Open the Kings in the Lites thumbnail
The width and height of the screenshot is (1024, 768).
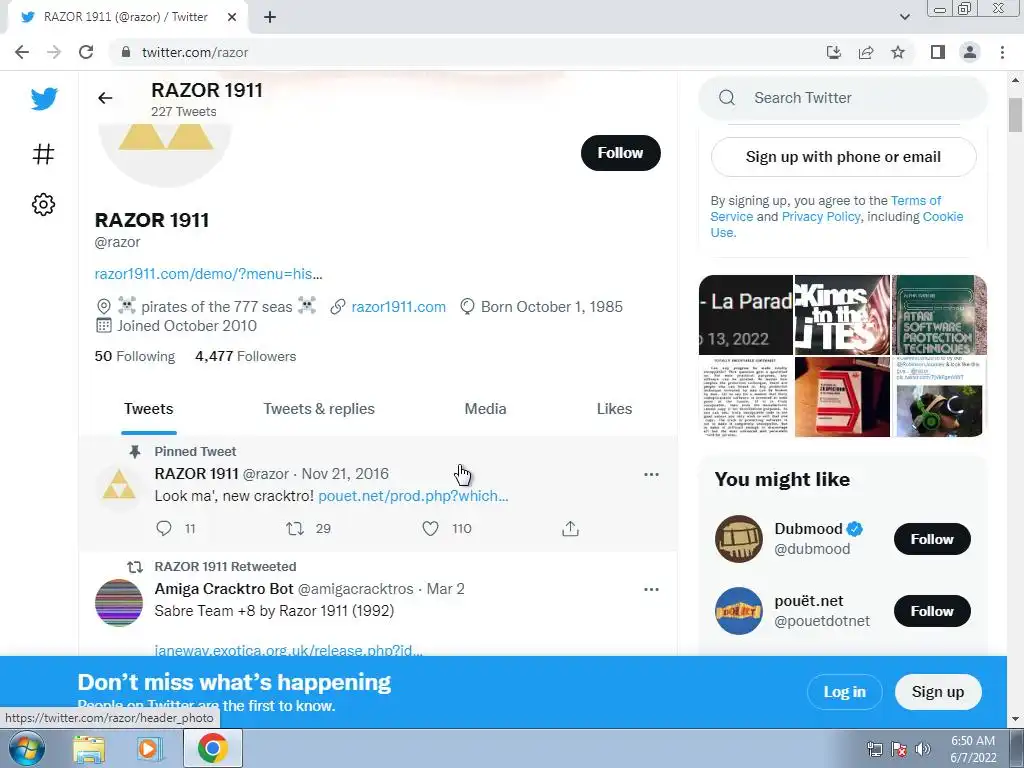coord(842,315)
